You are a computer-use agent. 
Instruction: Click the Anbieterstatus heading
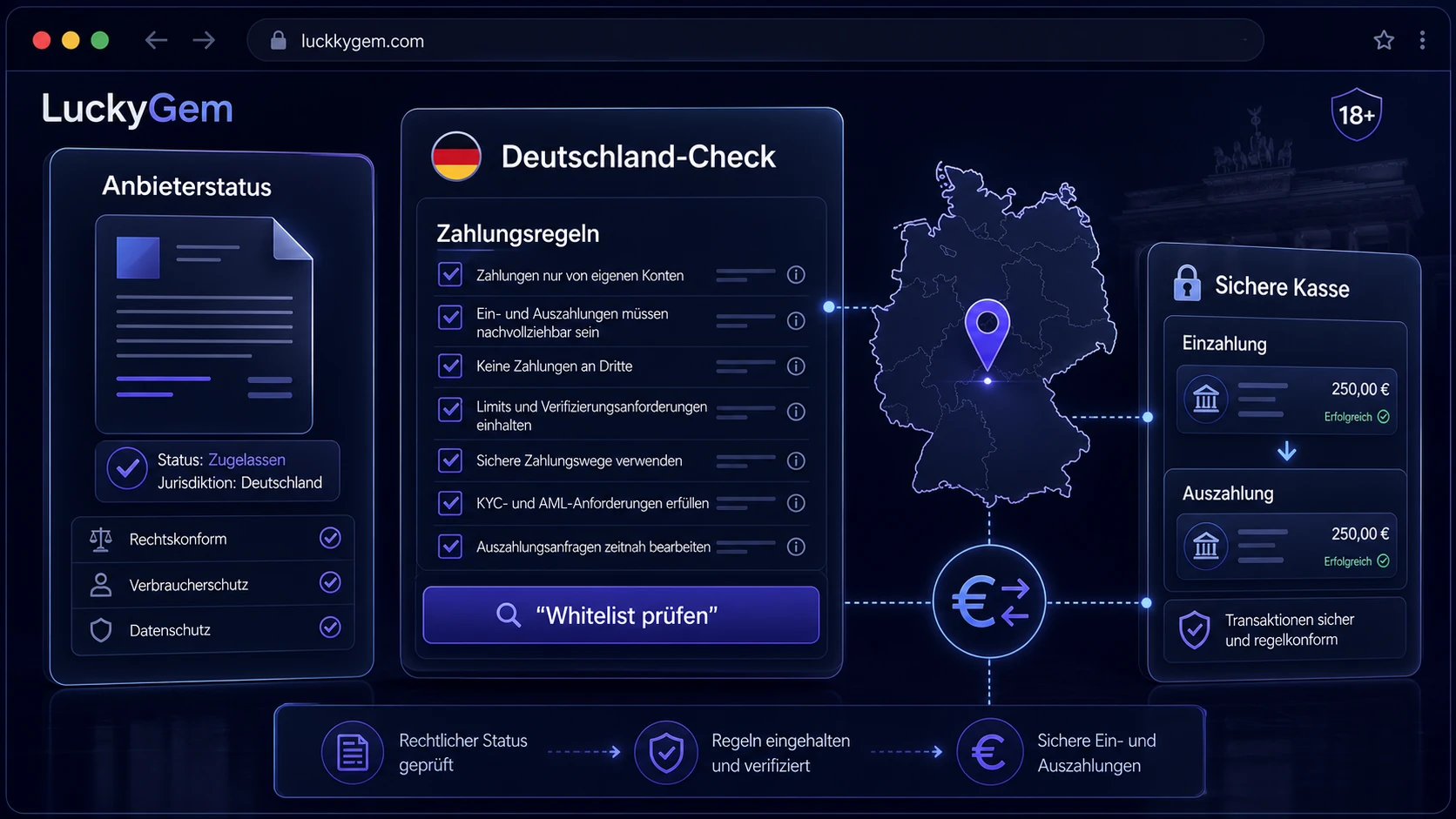[x=186, y=186]
